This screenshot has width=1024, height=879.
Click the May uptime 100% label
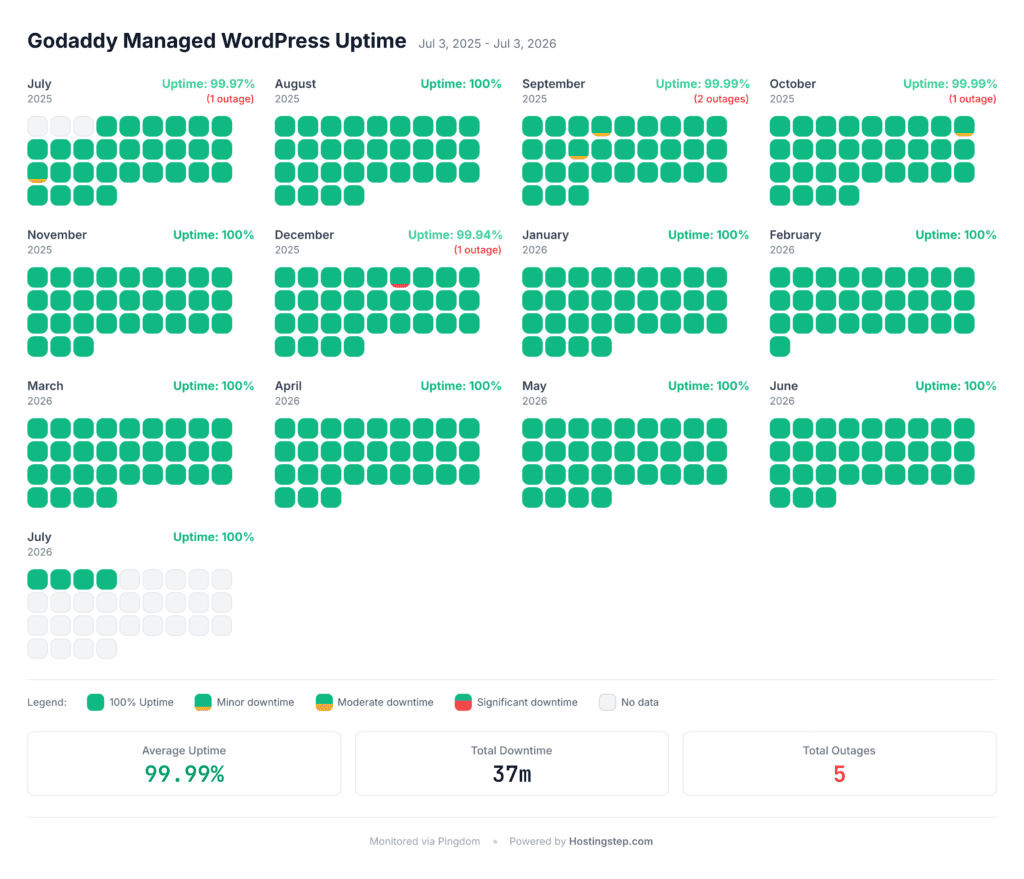coord(709,386)
